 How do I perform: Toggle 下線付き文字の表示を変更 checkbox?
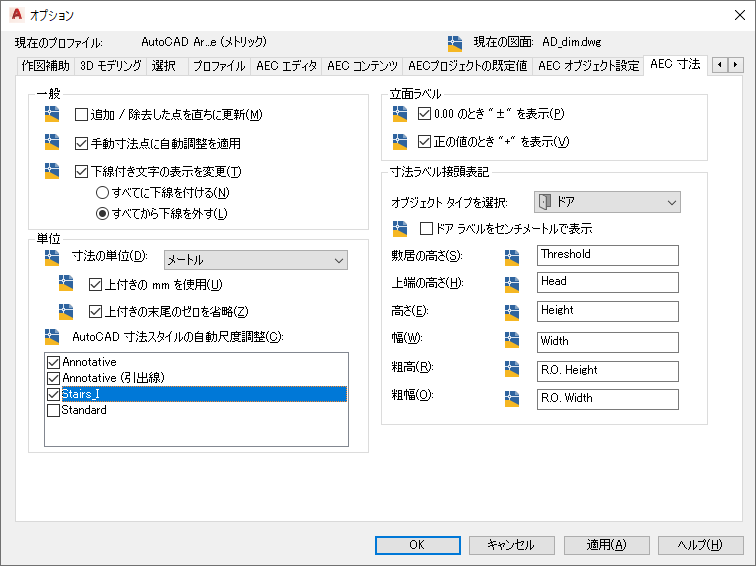81,172
